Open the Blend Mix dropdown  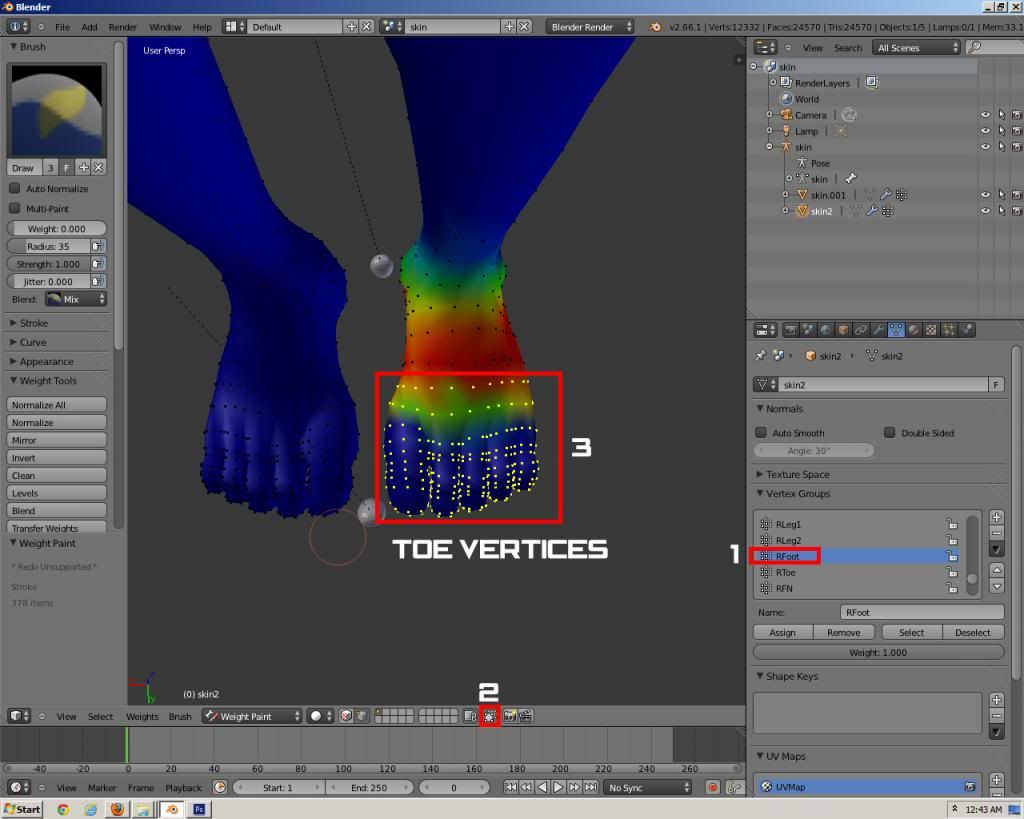pyautogui.click(x=76, y=299)
